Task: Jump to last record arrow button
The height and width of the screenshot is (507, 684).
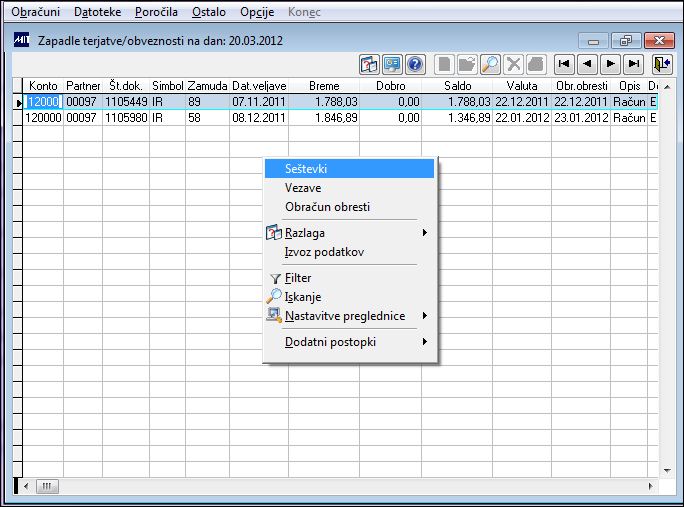Action: [x=633, y=65]
